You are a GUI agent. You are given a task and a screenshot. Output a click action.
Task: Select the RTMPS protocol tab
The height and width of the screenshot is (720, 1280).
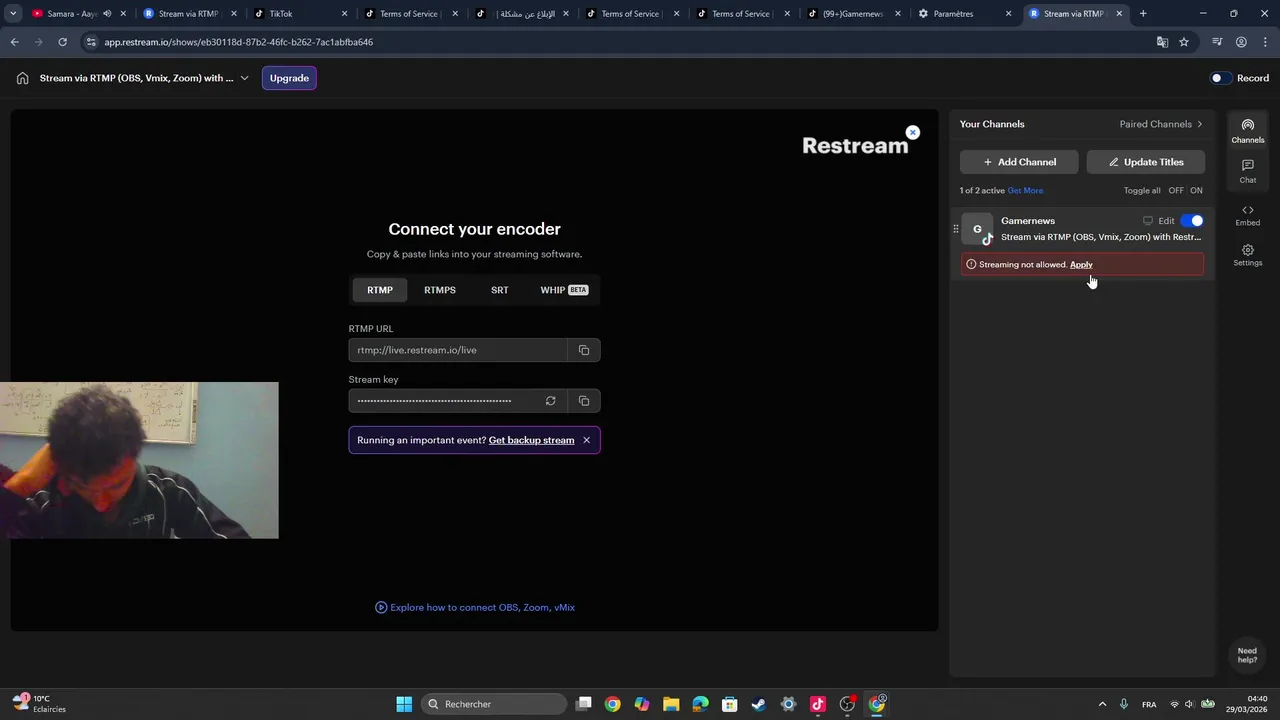(x=440, y=290)
